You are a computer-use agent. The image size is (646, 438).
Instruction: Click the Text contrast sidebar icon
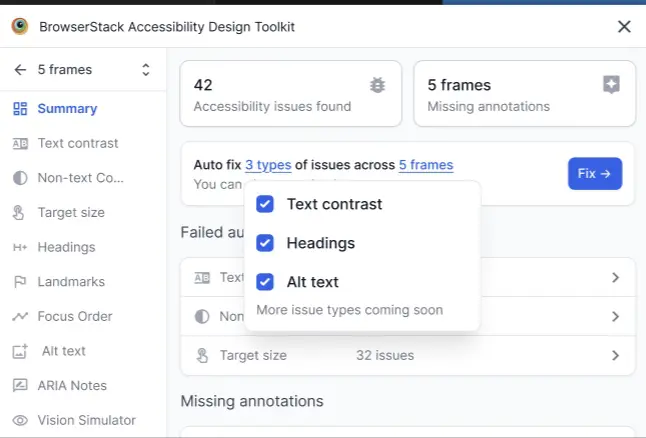point(20,143)
